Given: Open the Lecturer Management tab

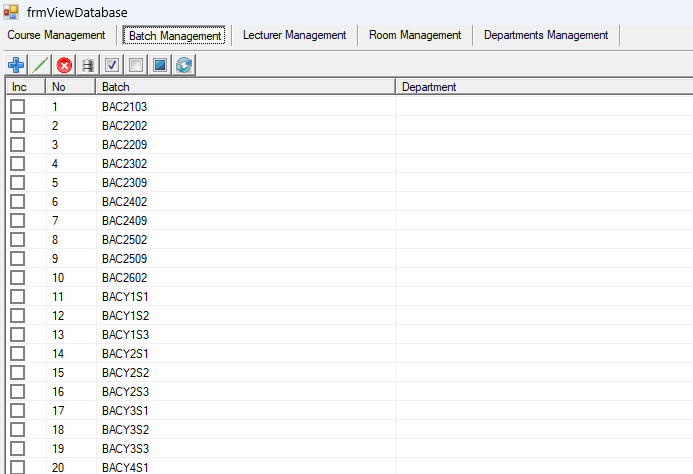Looking at the screenshot, I should click(294, 35).
